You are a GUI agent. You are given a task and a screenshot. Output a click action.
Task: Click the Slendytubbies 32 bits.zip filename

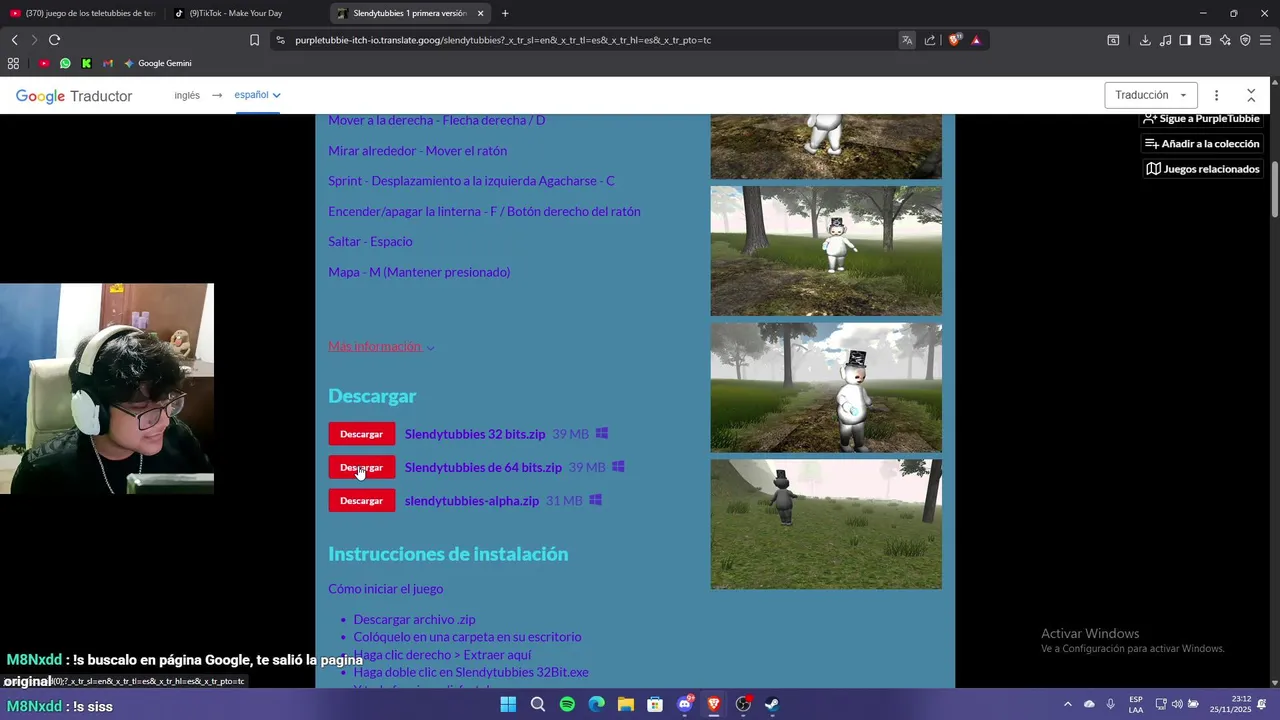(x=475, y=434)
